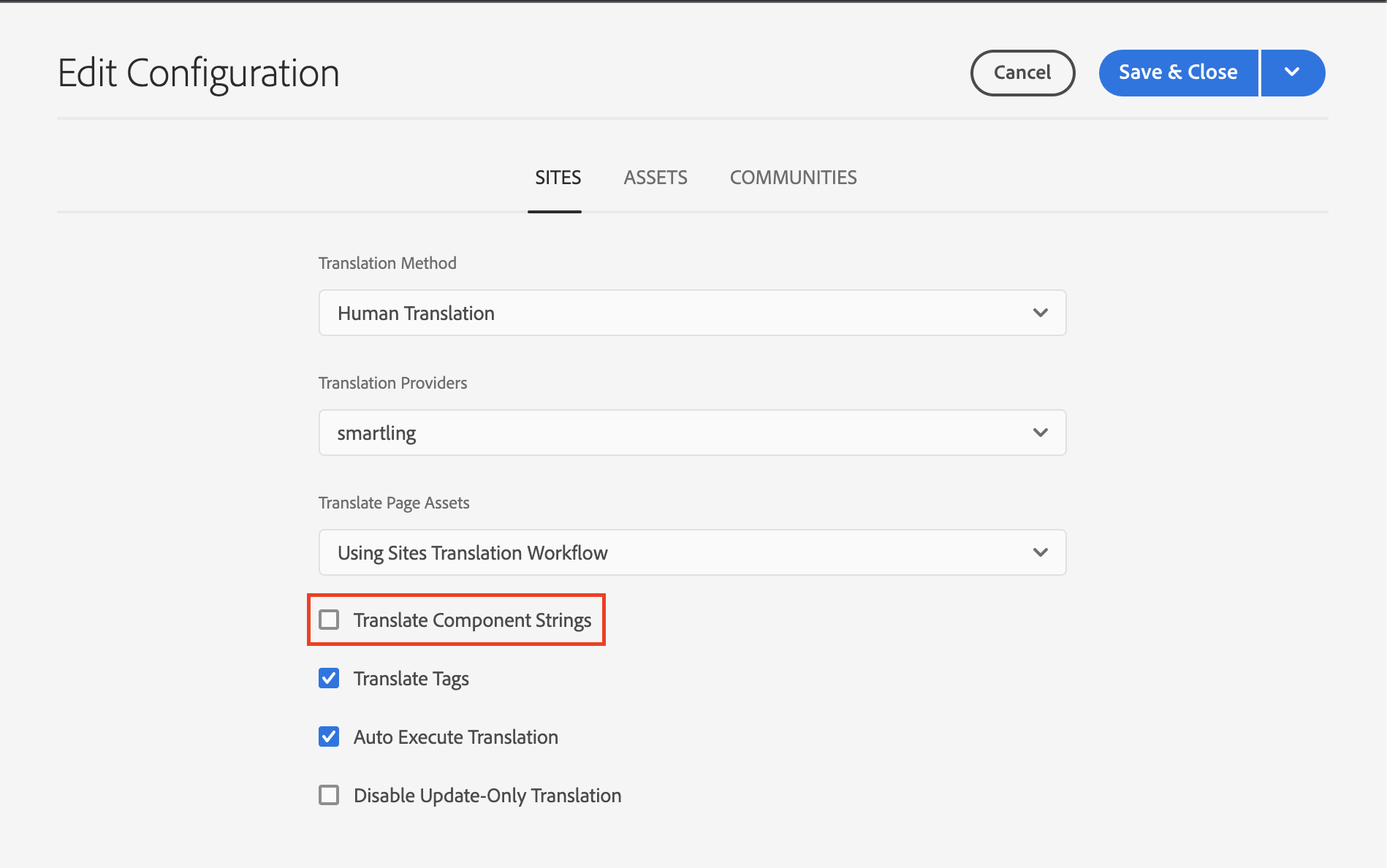Expand Using Sites Translation Workflow dropdown
The image size is (1387, 868).
click(x=691, y=552)
